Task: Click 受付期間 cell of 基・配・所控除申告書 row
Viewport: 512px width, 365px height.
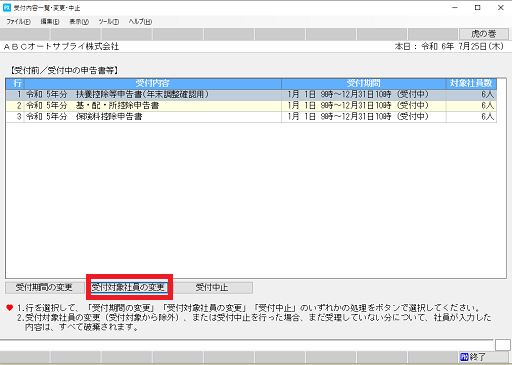Action: coord(364,105)
